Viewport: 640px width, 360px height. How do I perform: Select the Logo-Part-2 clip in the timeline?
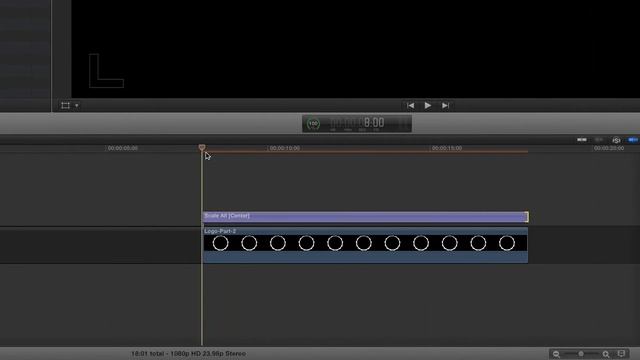tap(365, 245)
